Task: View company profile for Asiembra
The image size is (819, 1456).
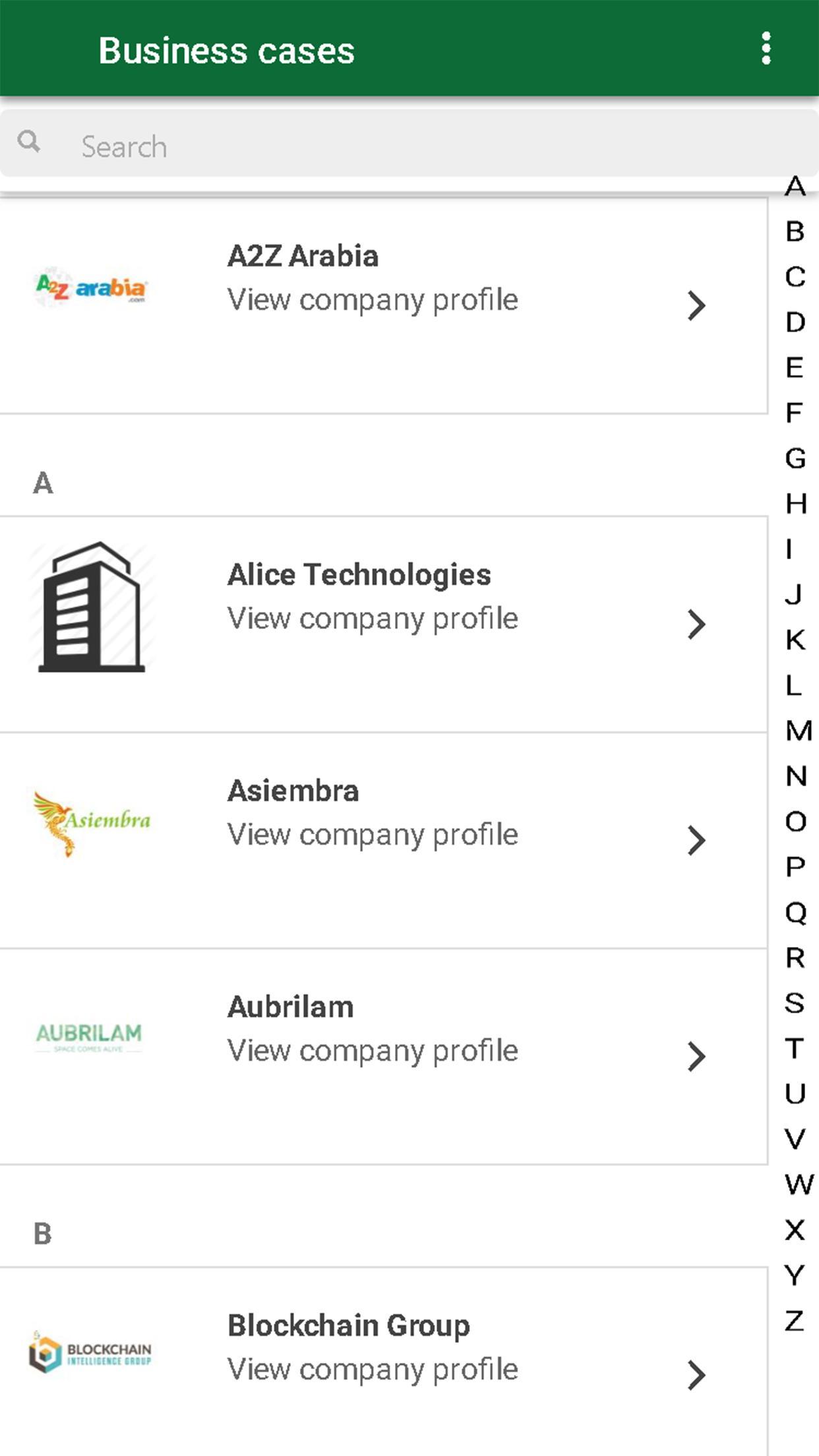Action: click(x=373, y=835)
